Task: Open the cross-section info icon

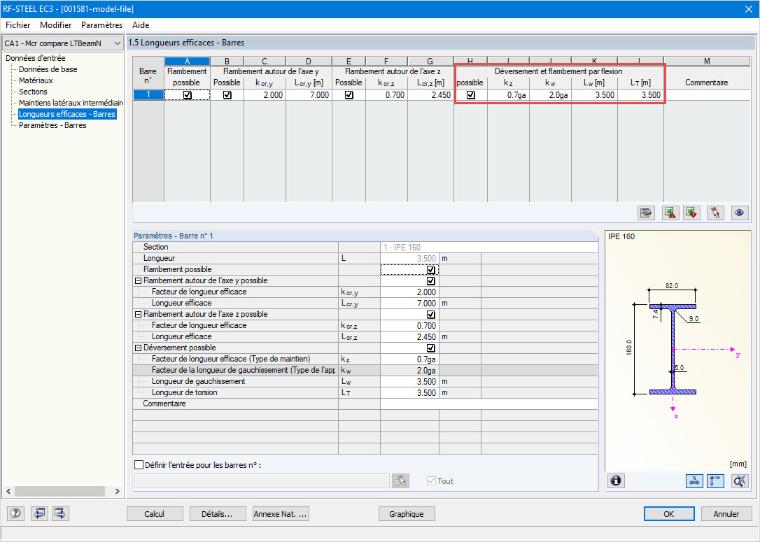Action: tap(616, 480)
